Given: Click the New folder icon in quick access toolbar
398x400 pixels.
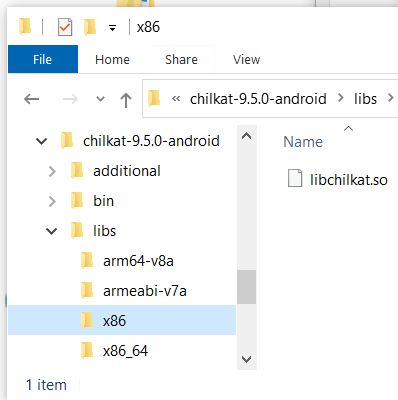Looking at the screenshot, I should click(x=90, y=27).
